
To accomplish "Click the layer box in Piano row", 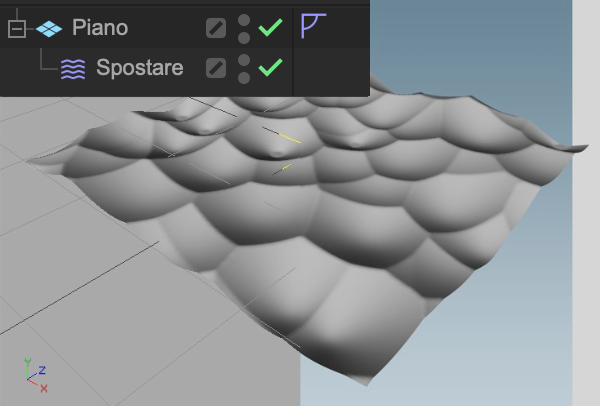I will click(216, 28).
